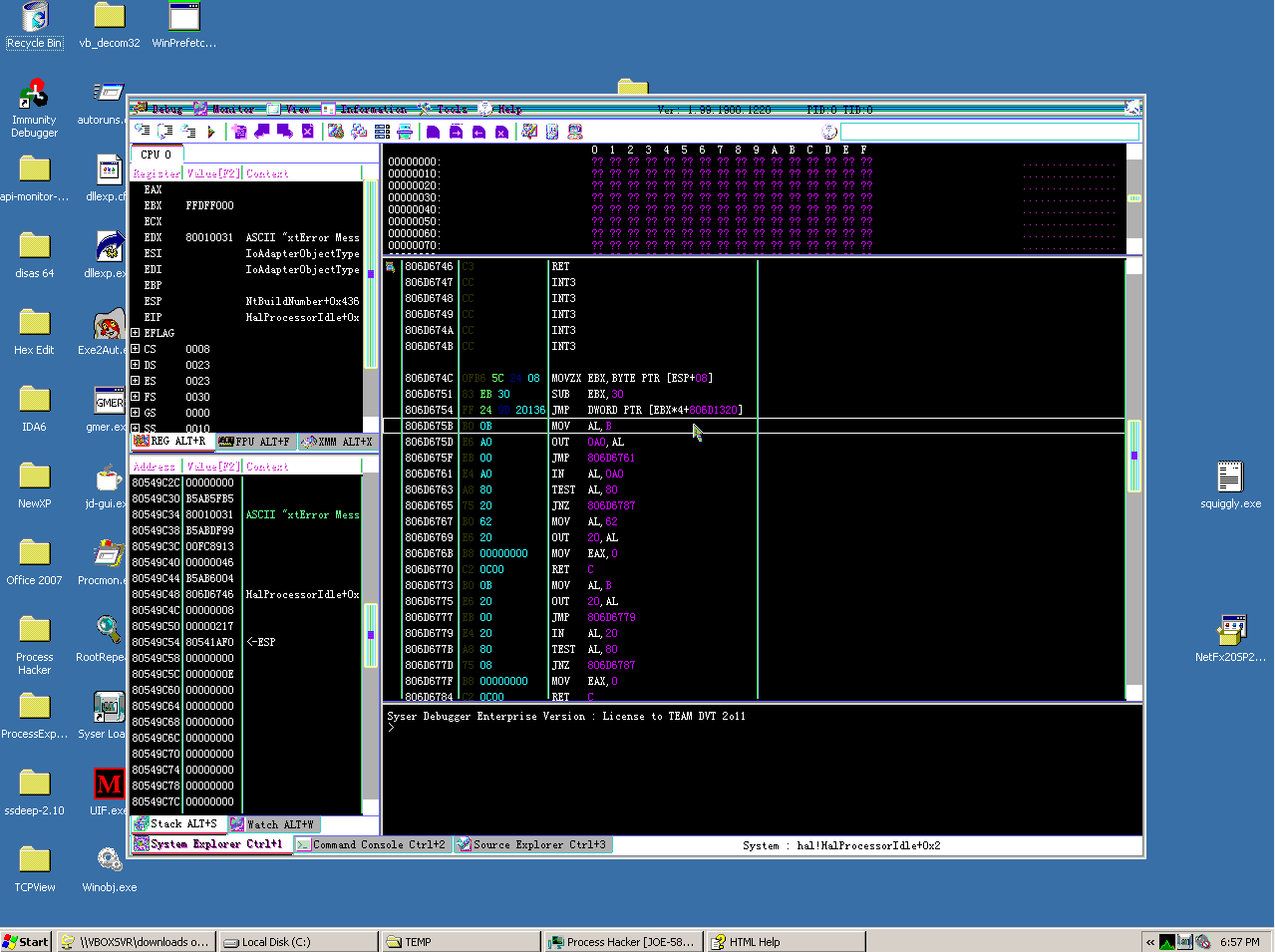This screenshot has width=1275, height=952.
Task: Expand the GS segment register node
Action: click(136, 413)
